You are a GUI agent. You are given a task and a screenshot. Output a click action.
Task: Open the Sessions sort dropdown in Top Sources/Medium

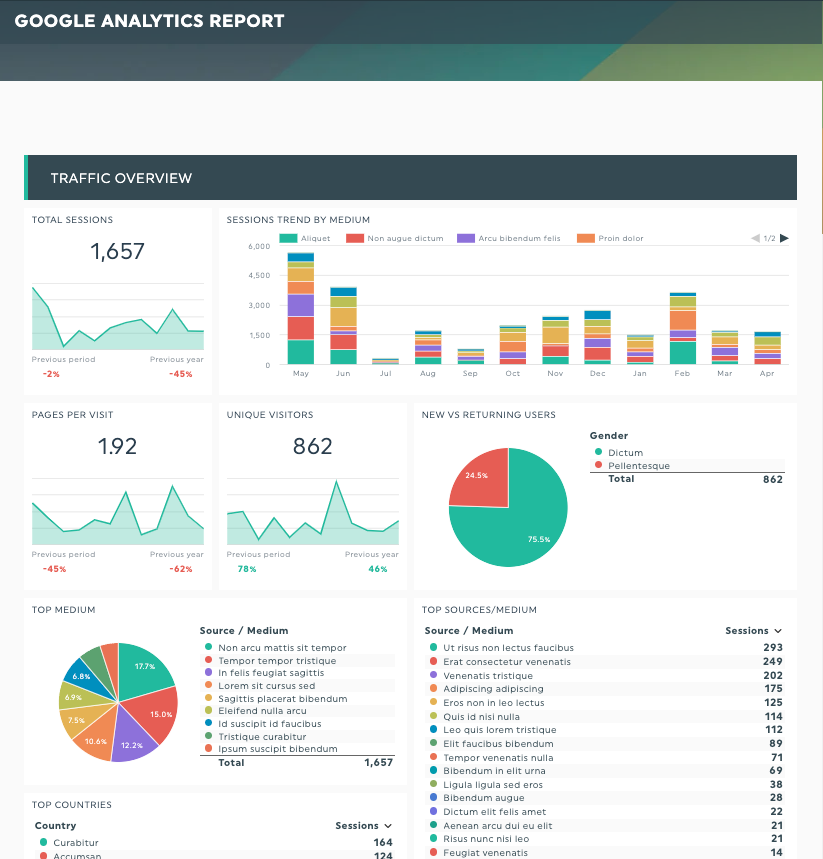pyautogui.click(x=754, y=630)
